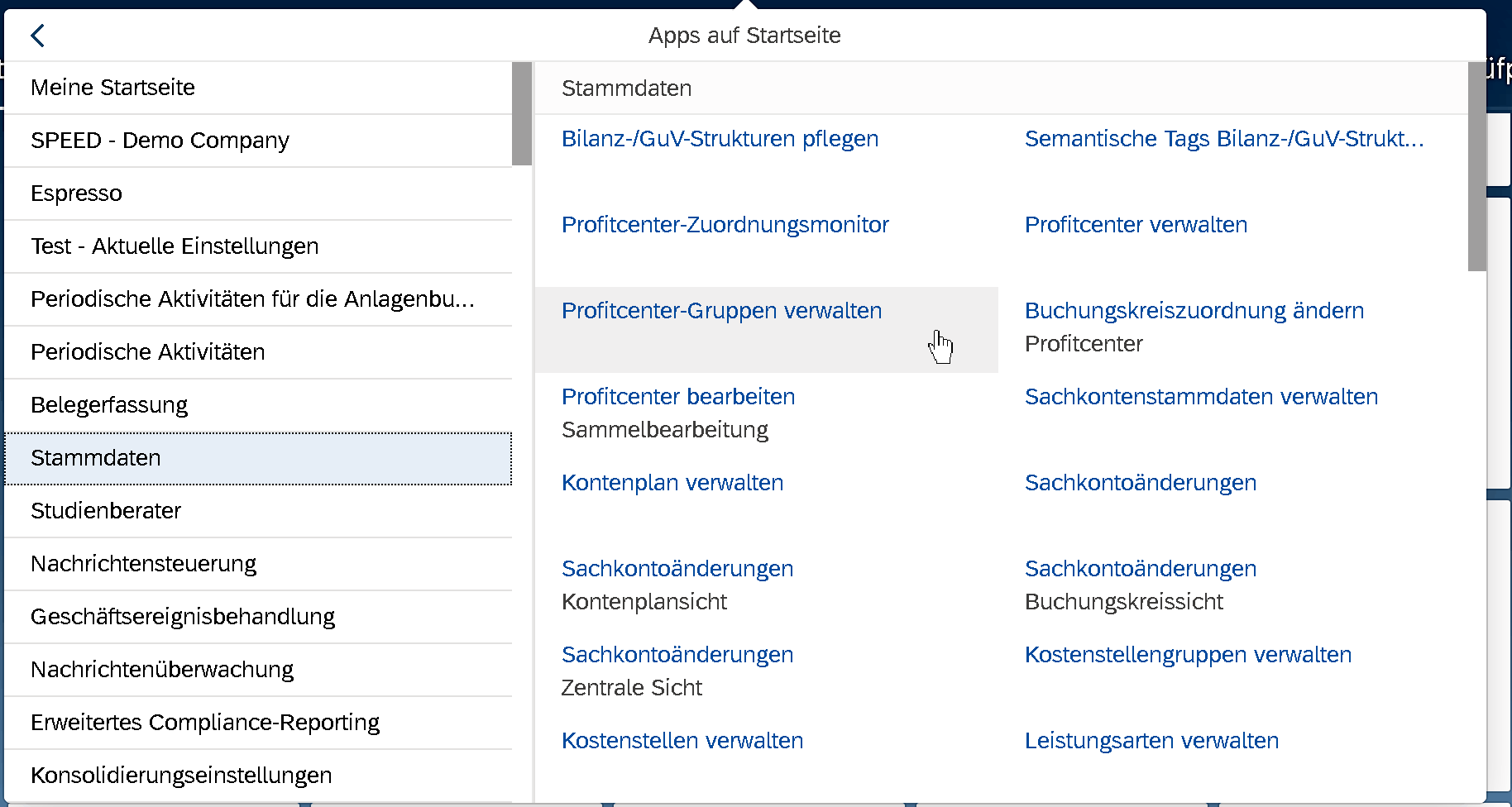Screen dimensions: 1512x807
Task: Open Semantische Tags Bilanz-/GuV-Strukt... app
Action: point(1224,139)
